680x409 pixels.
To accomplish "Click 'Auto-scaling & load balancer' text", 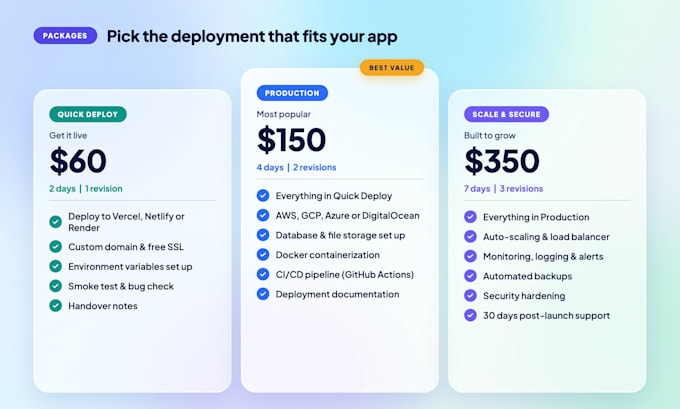I will (546, 237).
